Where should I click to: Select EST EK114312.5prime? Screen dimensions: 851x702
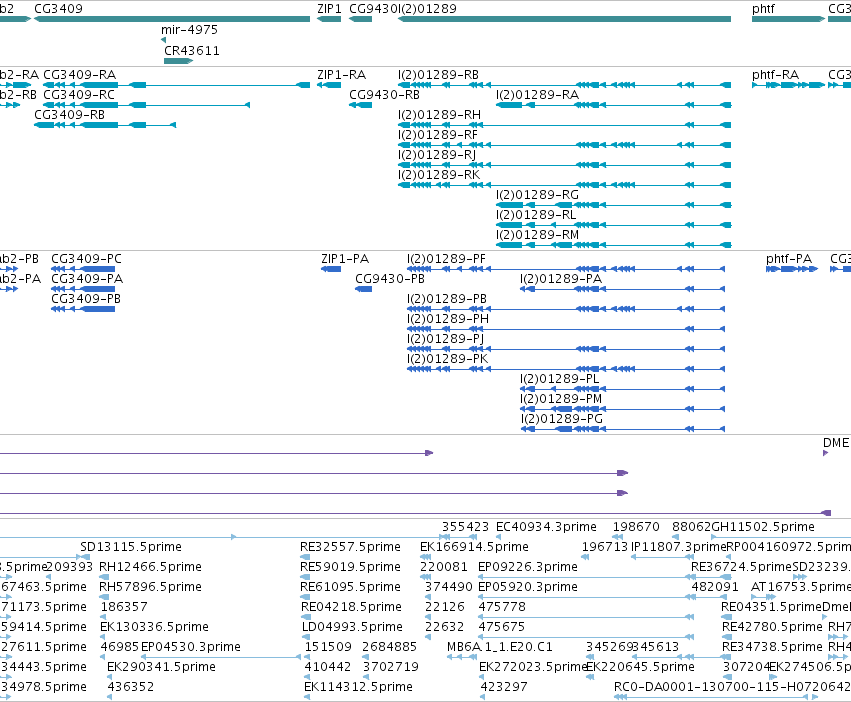click(x=358, y=687)
